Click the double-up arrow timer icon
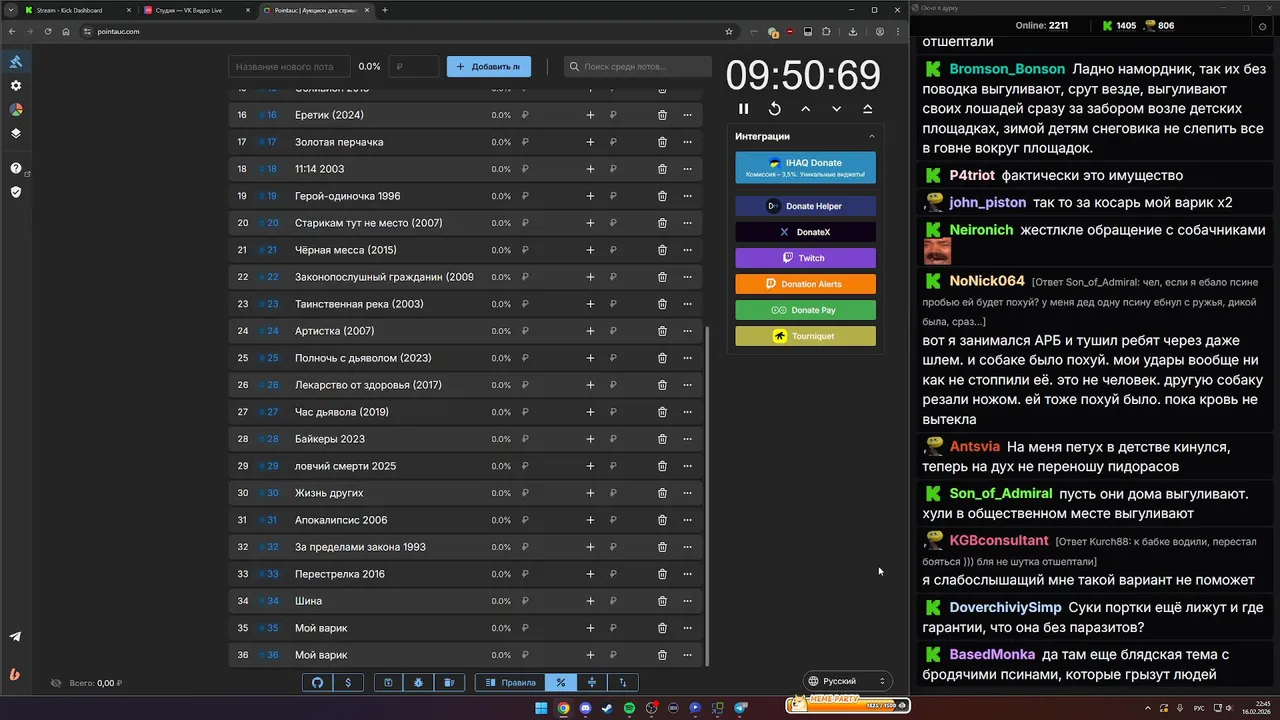Viewport: 1280px width, 720px height. click(x=867, y=109)
